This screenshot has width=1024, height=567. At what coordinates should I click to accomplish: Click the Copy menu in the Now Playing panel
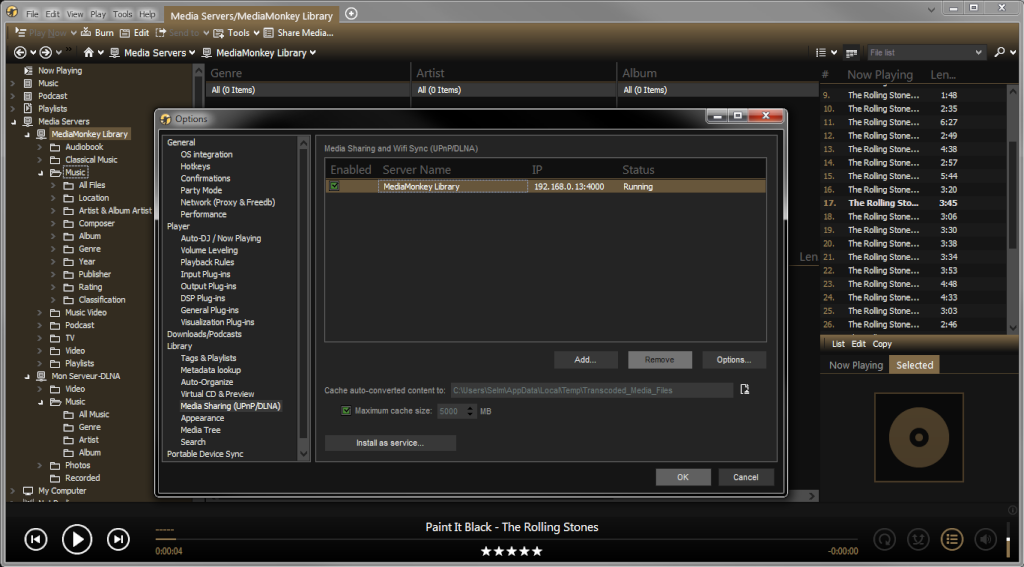coord(882,344)
